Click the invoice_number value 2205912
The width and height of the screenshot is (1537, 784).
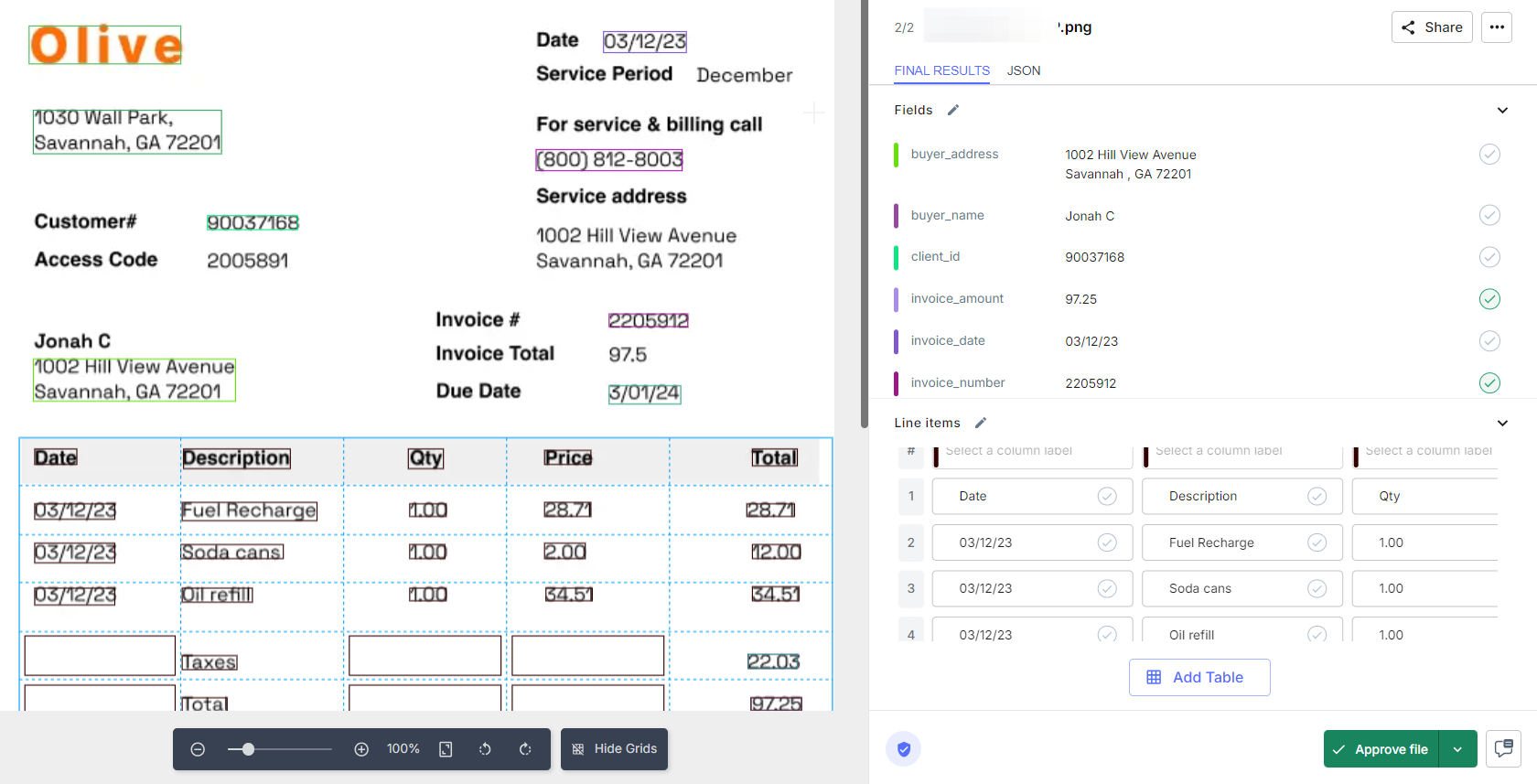point(1091,383)
